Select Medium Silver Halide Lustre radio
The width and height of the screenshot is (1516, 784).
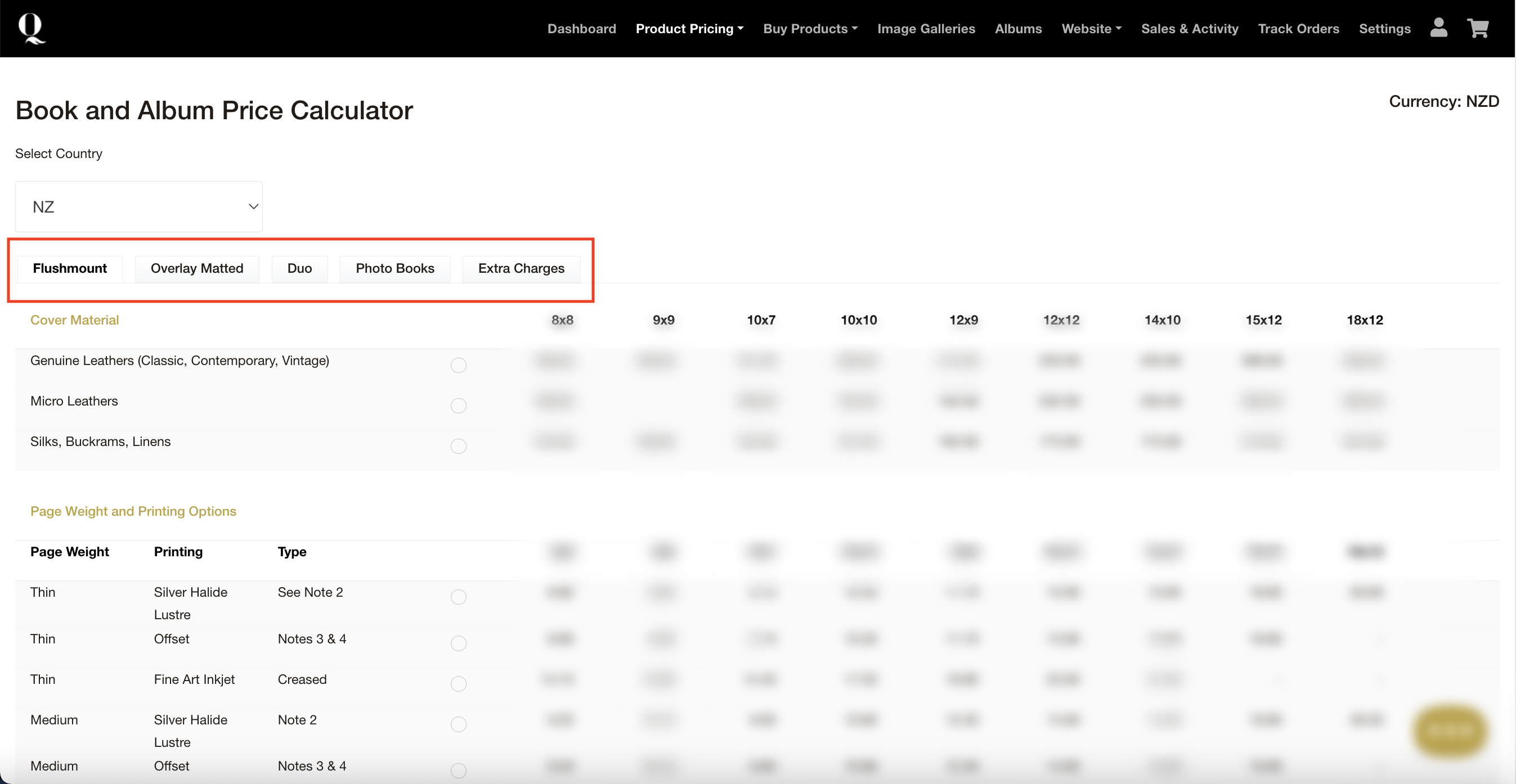[459, 724]
